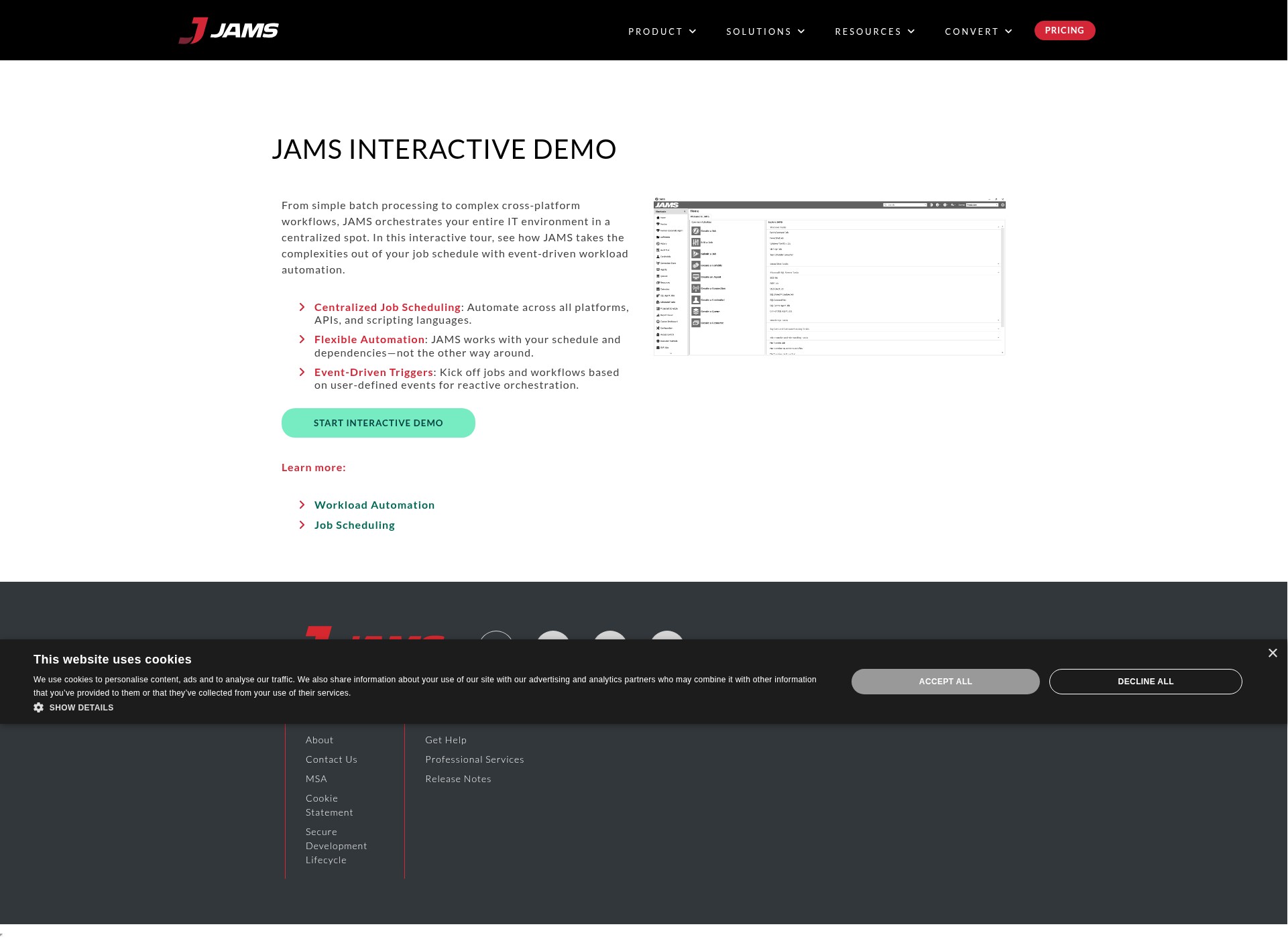Show cookie details
Image resolution: width=1288 pixels, height=943 pixels.
coord(81,707)
